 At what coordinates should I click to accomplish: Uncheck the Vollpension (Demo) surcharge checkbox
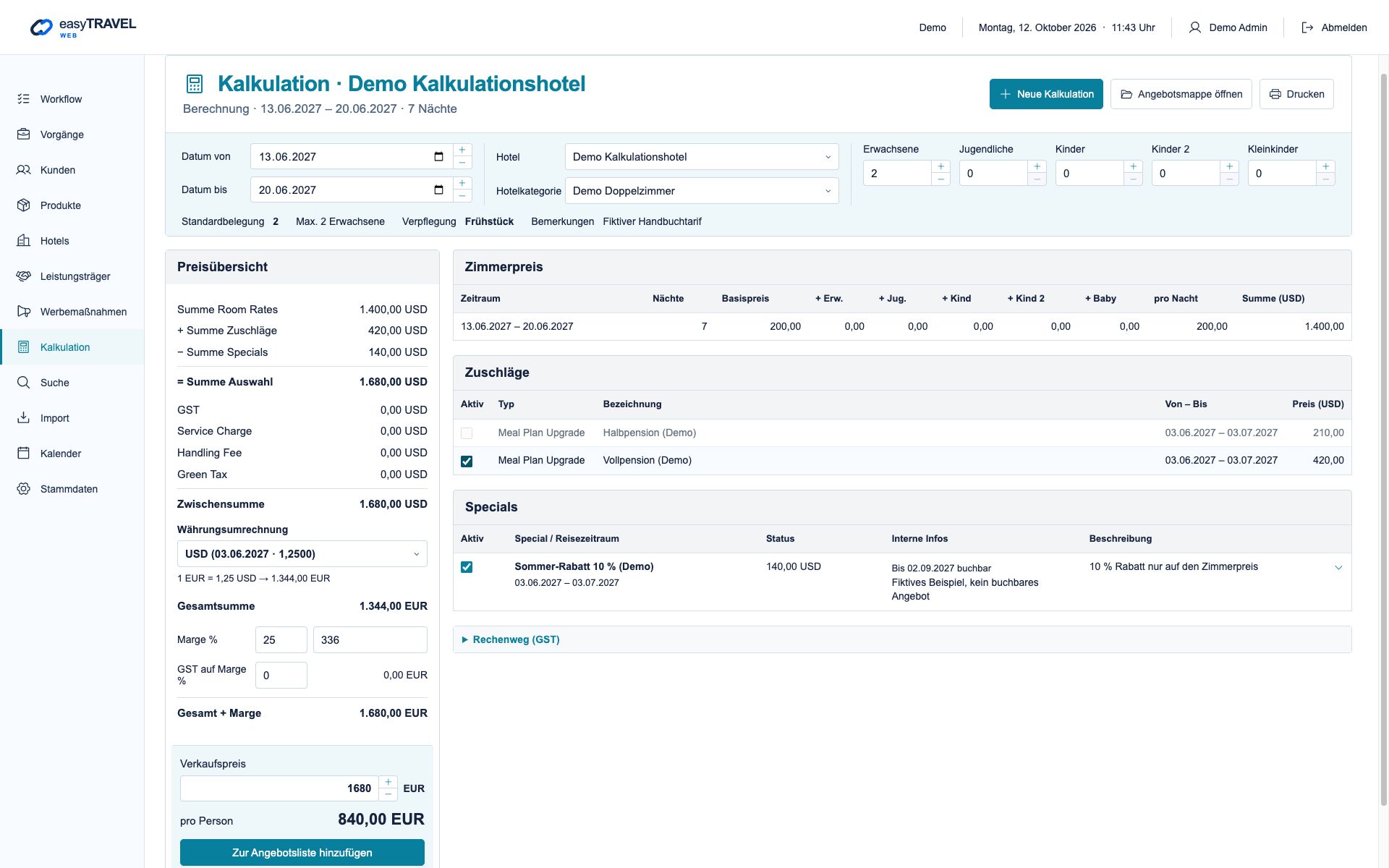[467, 461]
